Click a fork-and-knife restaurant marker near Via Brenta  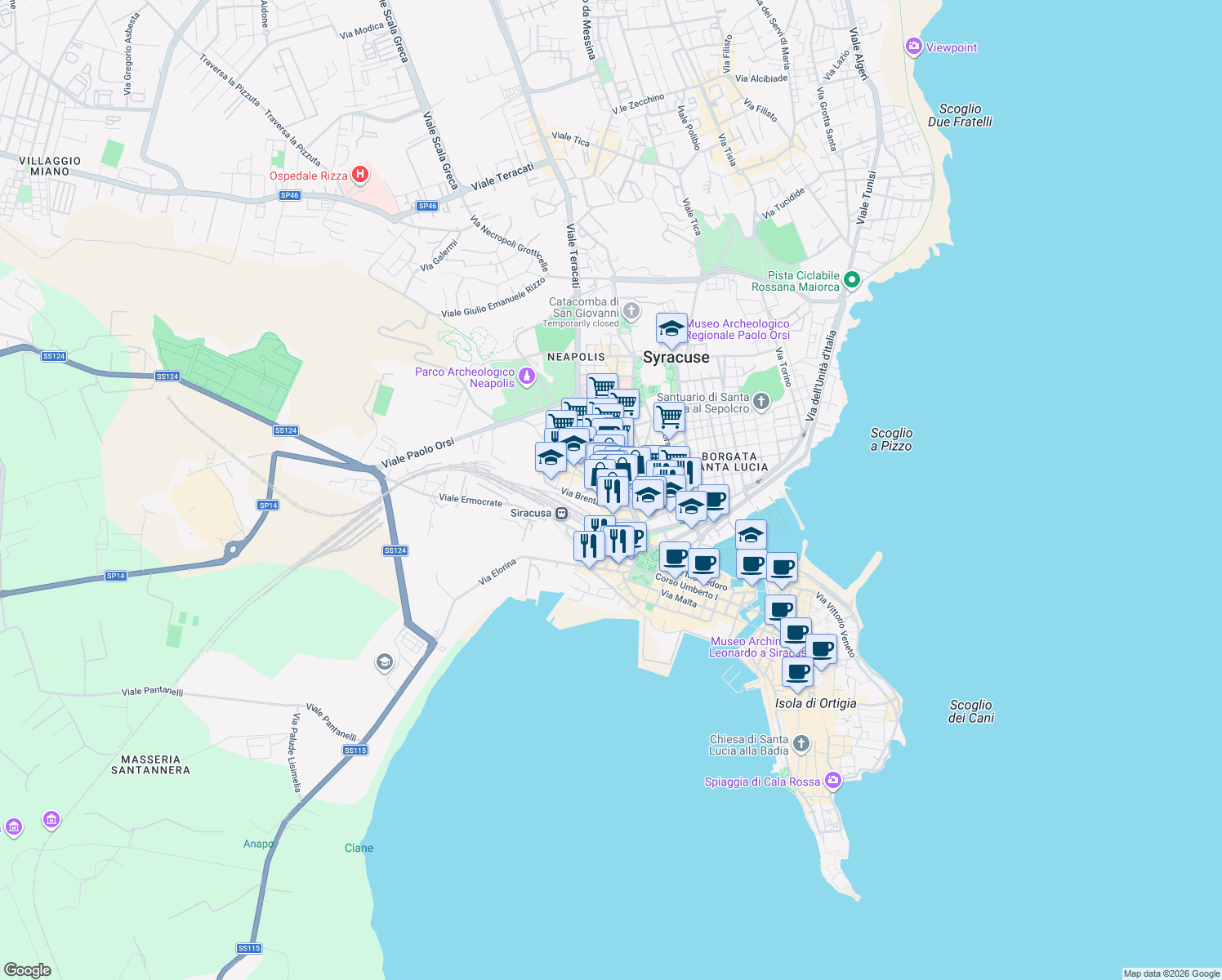pos(611,488)
